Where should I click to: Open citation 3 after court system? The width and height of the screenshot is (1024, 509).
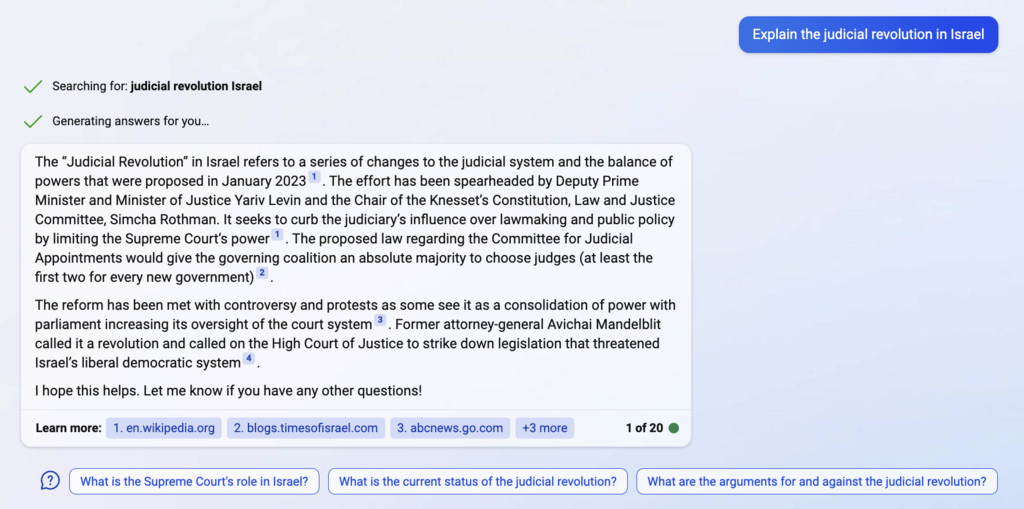pyautogui.click(x=380, y=321)
